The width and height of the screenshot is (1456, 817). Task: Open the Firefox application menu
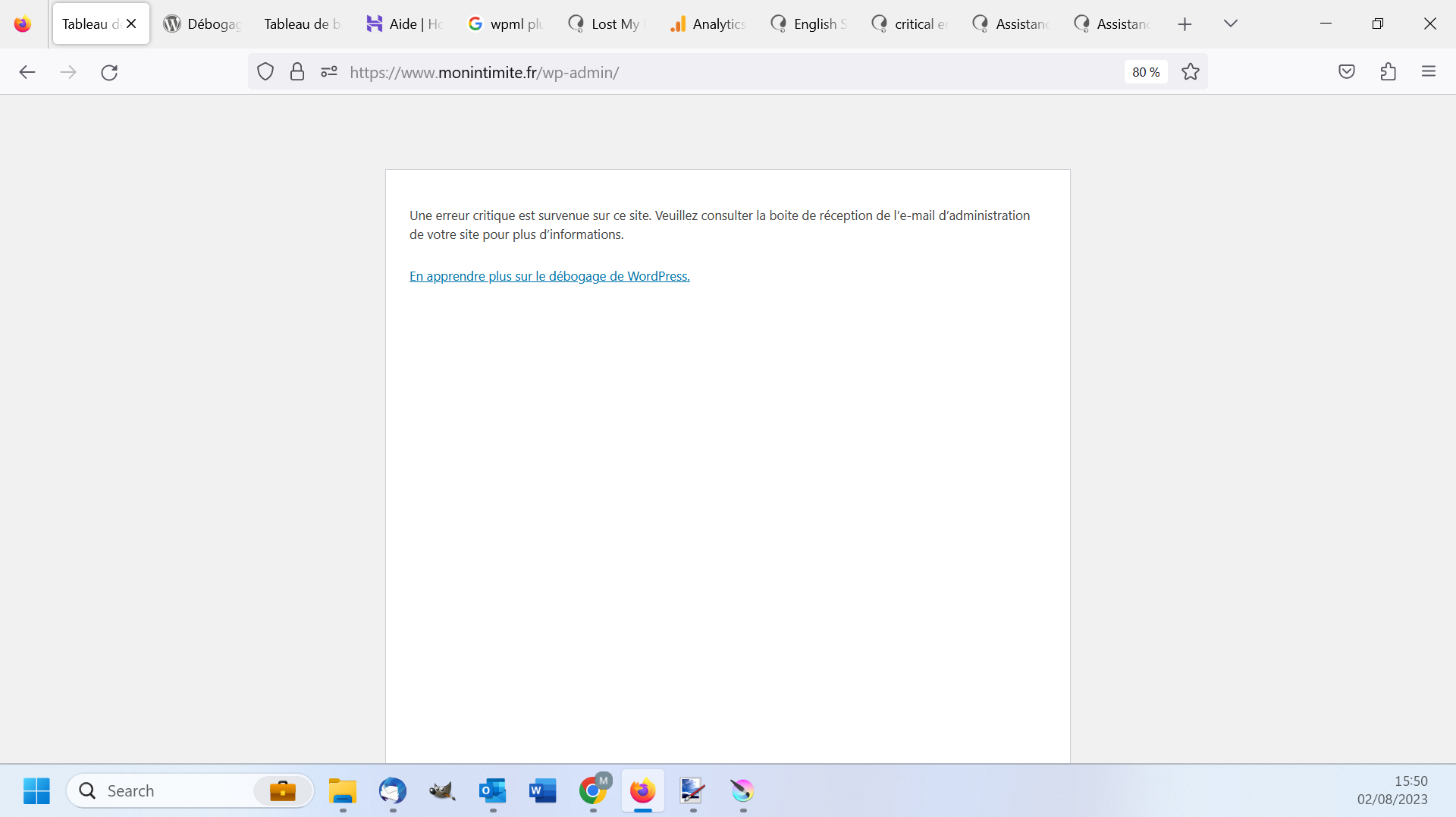[1429, 72]
